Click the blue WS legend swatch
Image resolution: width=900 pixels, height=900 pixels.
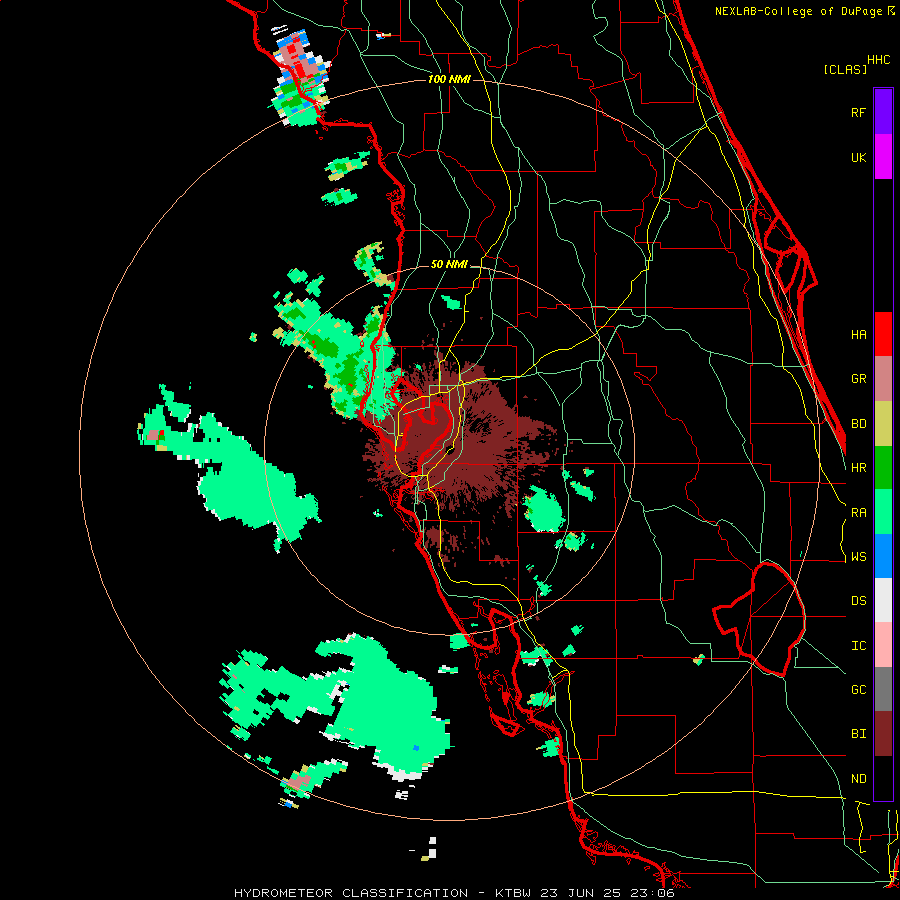click(883, 556)
